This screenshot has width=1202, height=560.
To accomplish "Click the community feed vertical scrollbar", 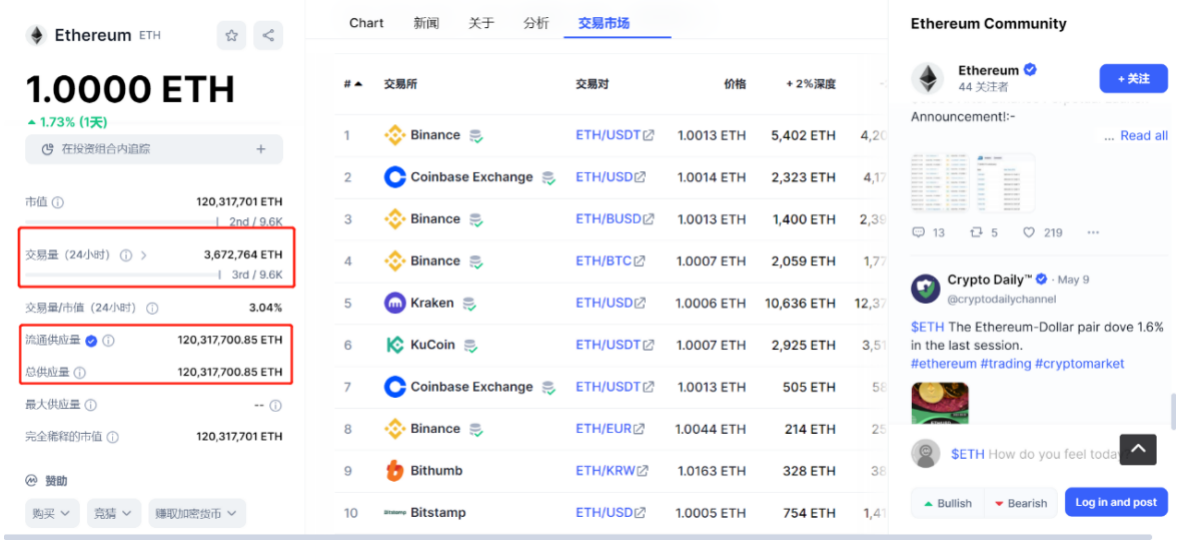I will pos(1173,411).
